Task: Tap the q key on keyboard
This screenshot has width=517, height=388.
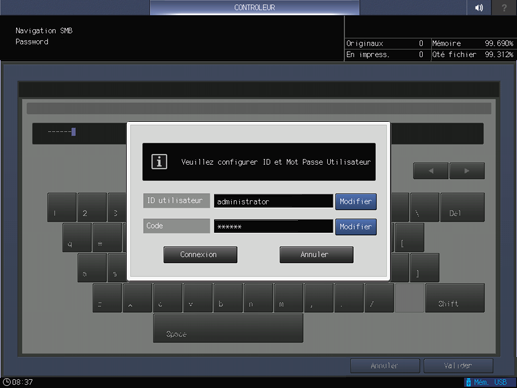Action: 77,237
